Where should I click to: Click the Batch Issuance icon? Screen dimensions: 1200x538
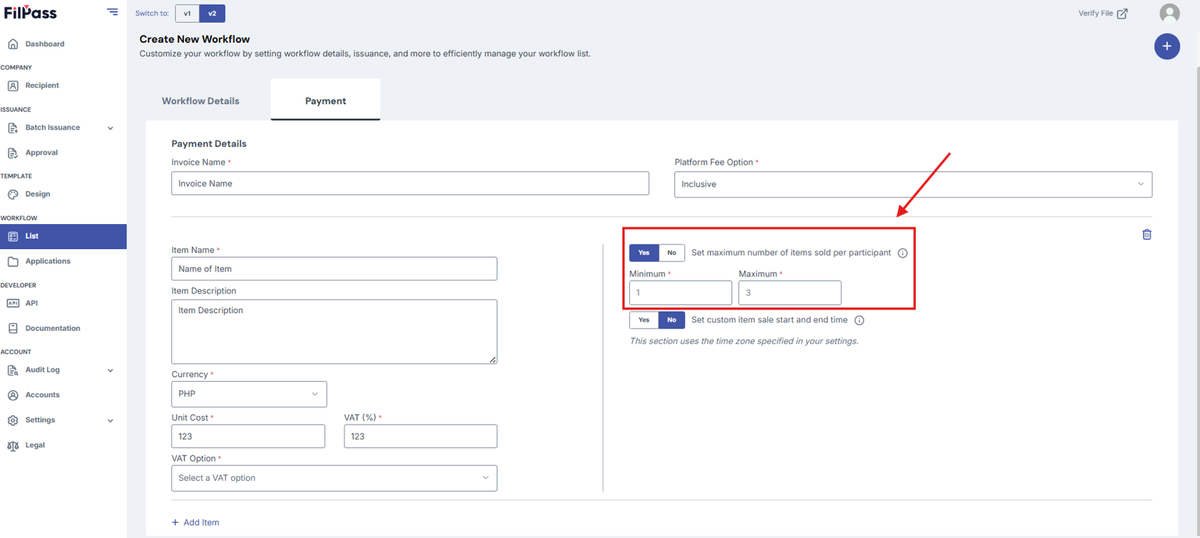click(13, 128)
